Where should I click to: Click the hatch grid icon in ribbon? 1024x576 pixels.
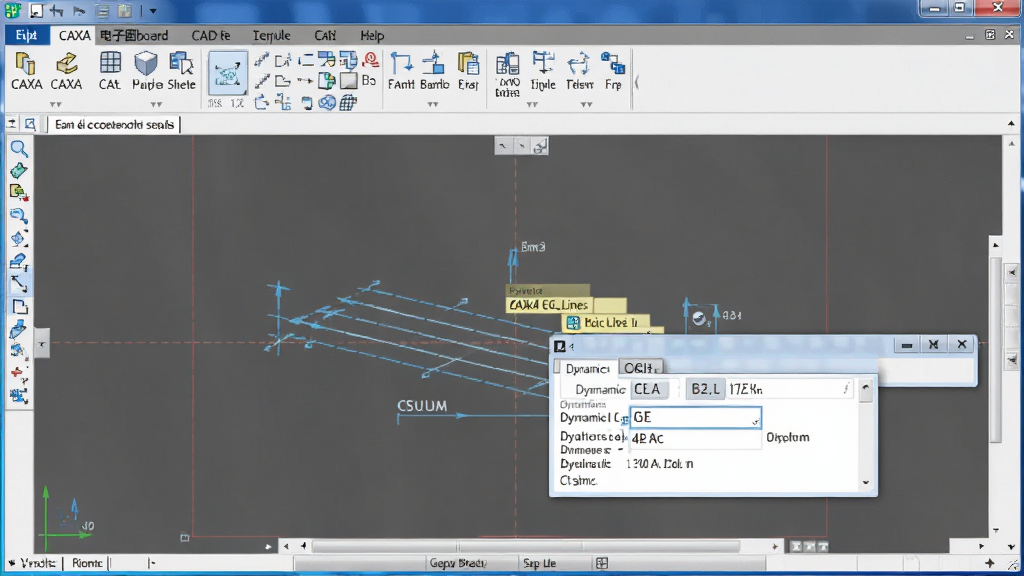tap(348, 103)
